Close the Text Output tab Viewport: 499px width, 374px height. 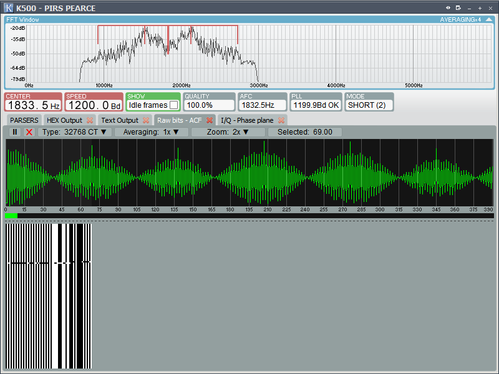point(146,120)
